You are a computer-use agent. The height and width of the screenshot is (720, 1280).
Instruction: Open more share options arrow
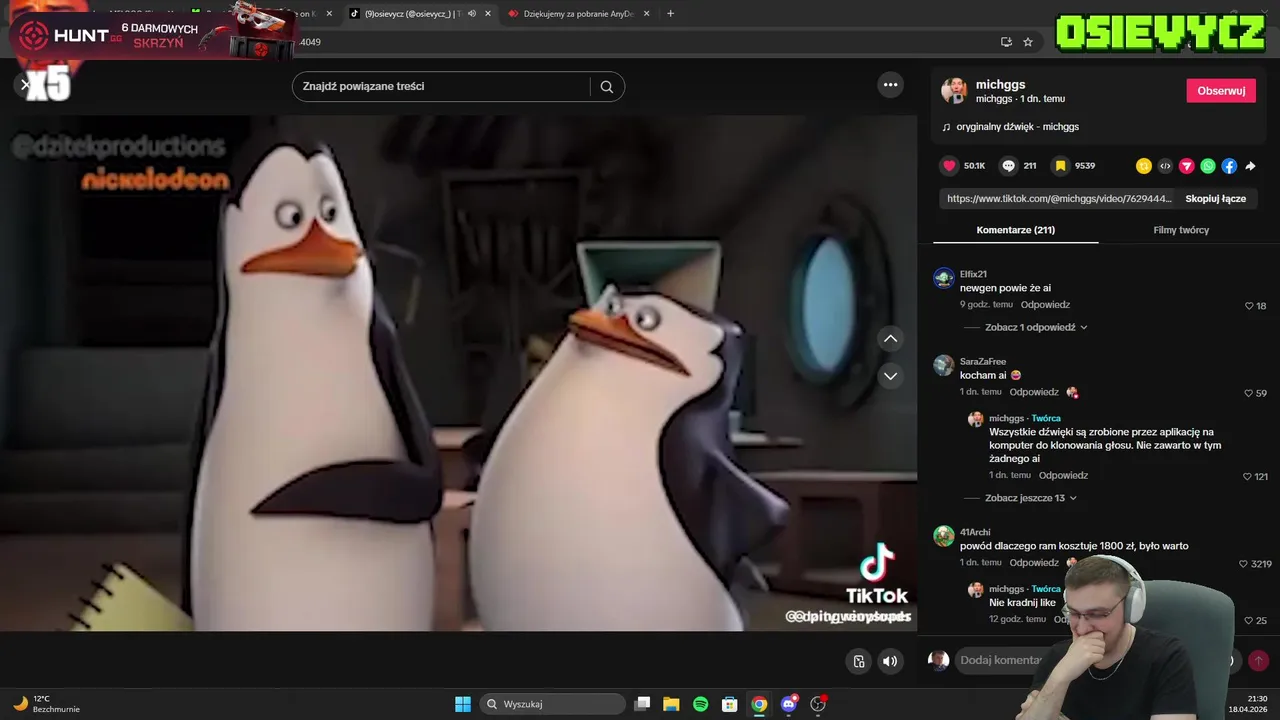(1250, 166)
